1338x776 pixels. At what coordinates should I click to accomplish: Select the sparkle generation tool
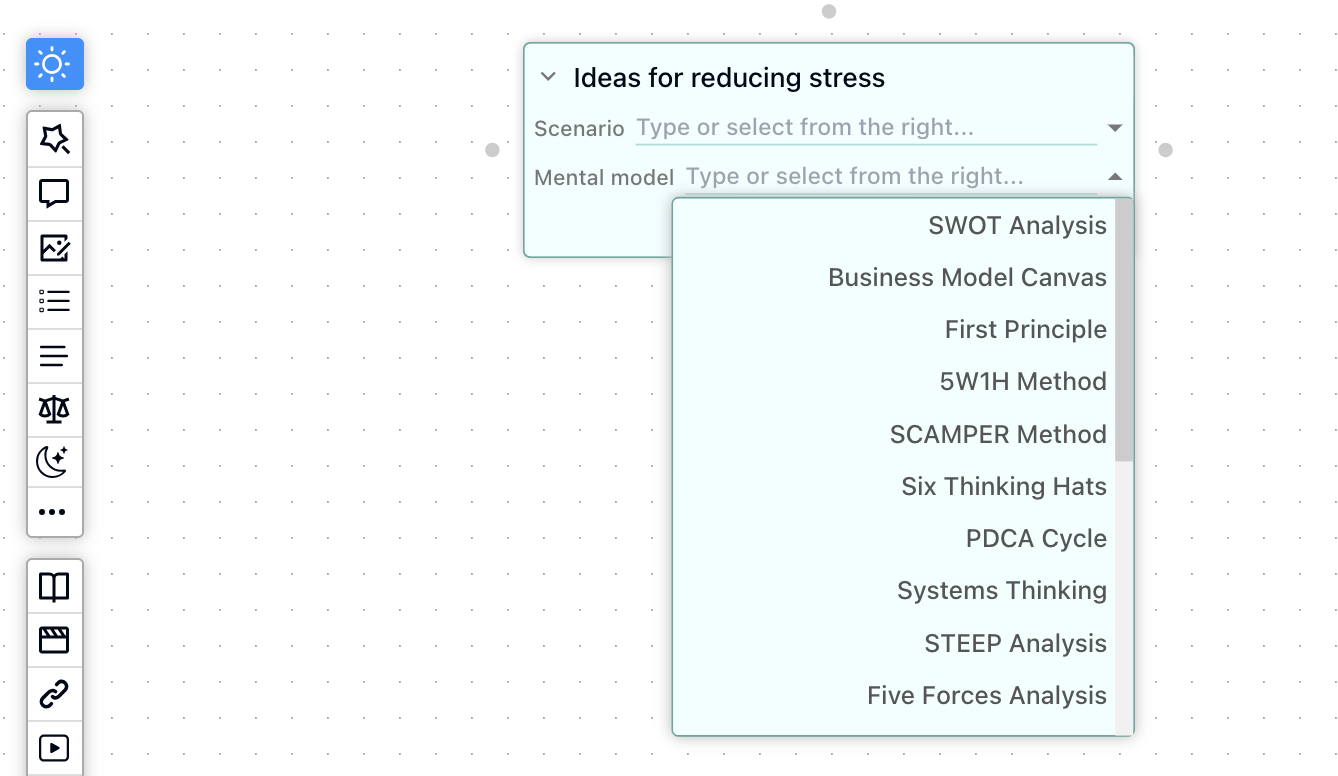(55, 139)
